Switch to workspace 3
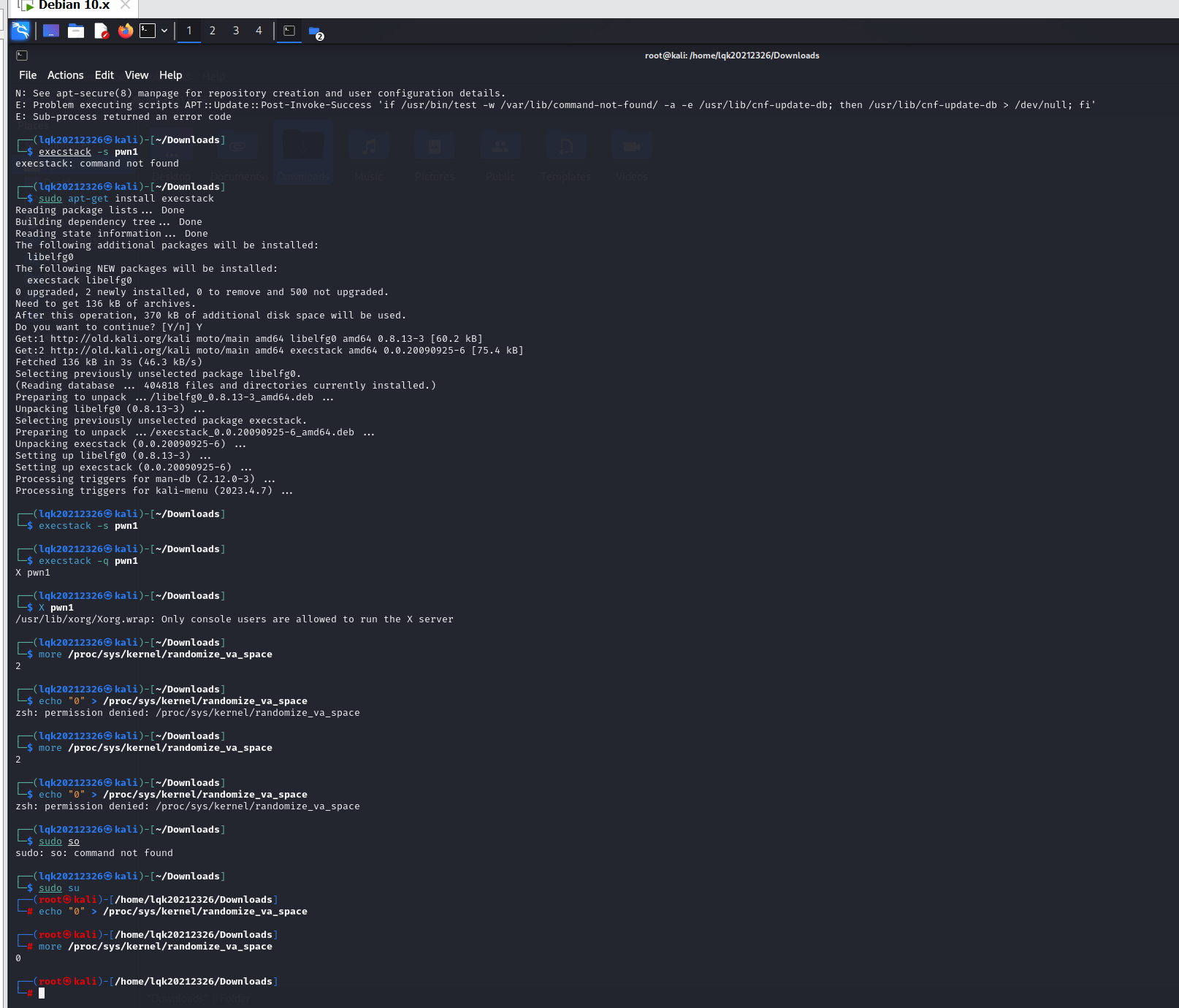This screenshot has width=1179, height=1008. 236,31
